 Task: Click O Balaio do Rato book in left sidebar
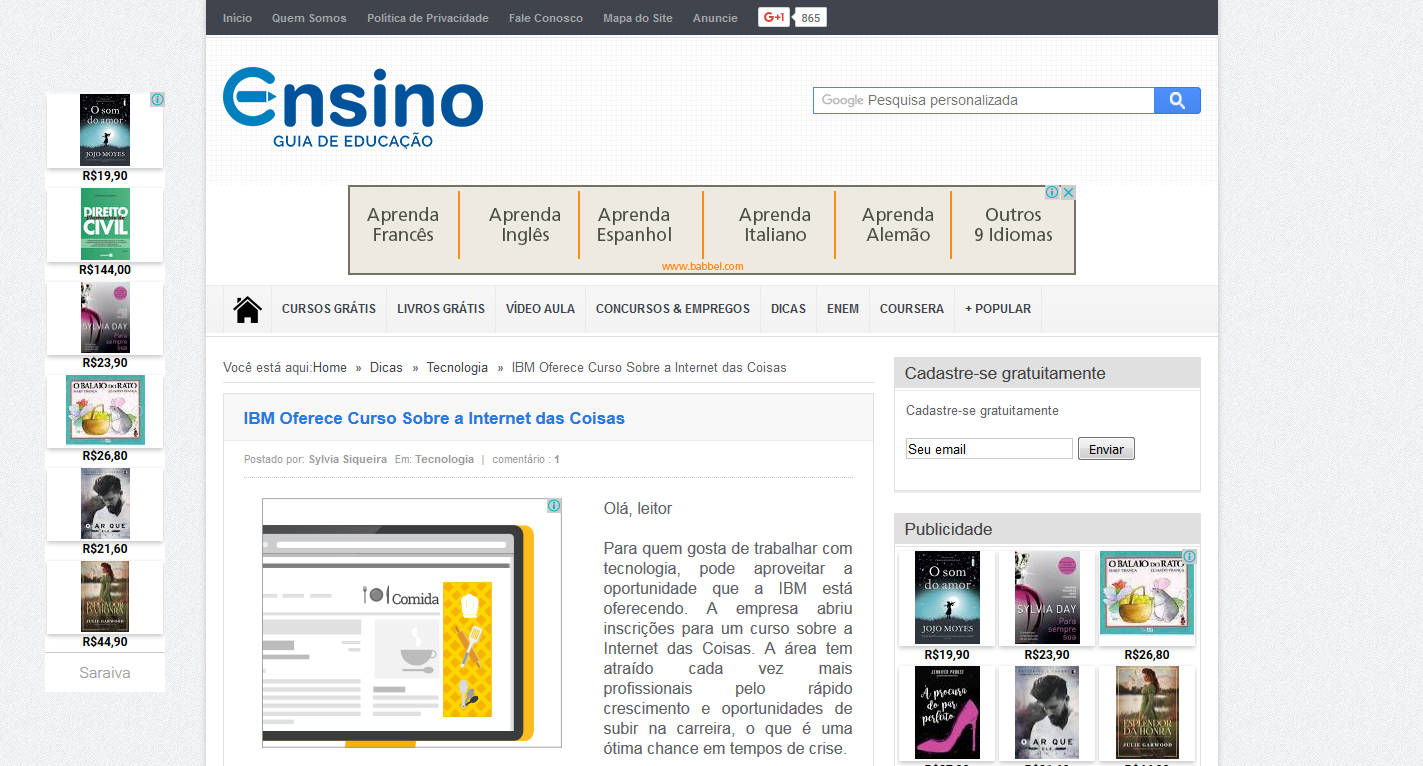[105, 410]
